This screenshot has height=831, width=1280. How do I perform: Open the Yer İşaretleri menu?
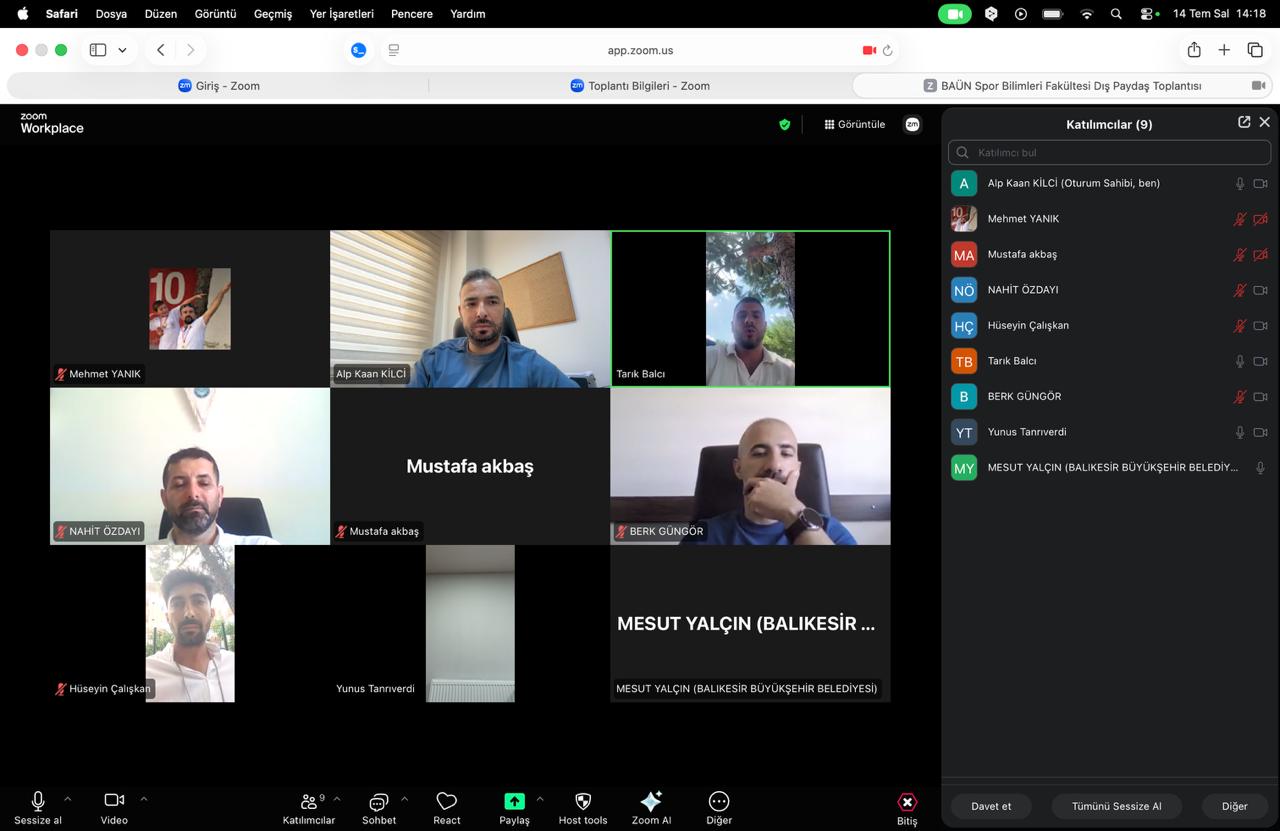tap(342, 14)
